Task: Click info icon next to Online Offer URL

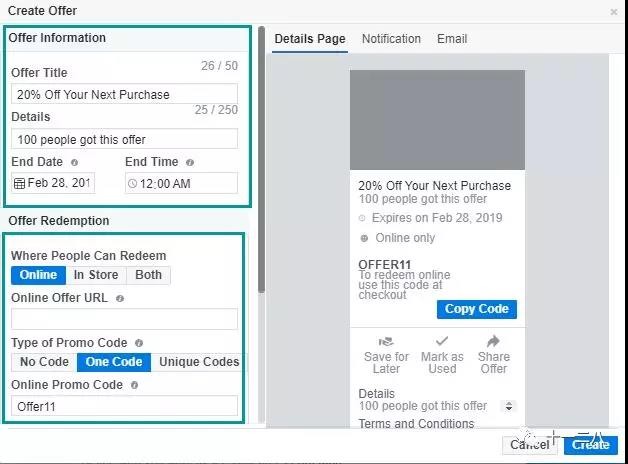Action: [x=120, y=298]
